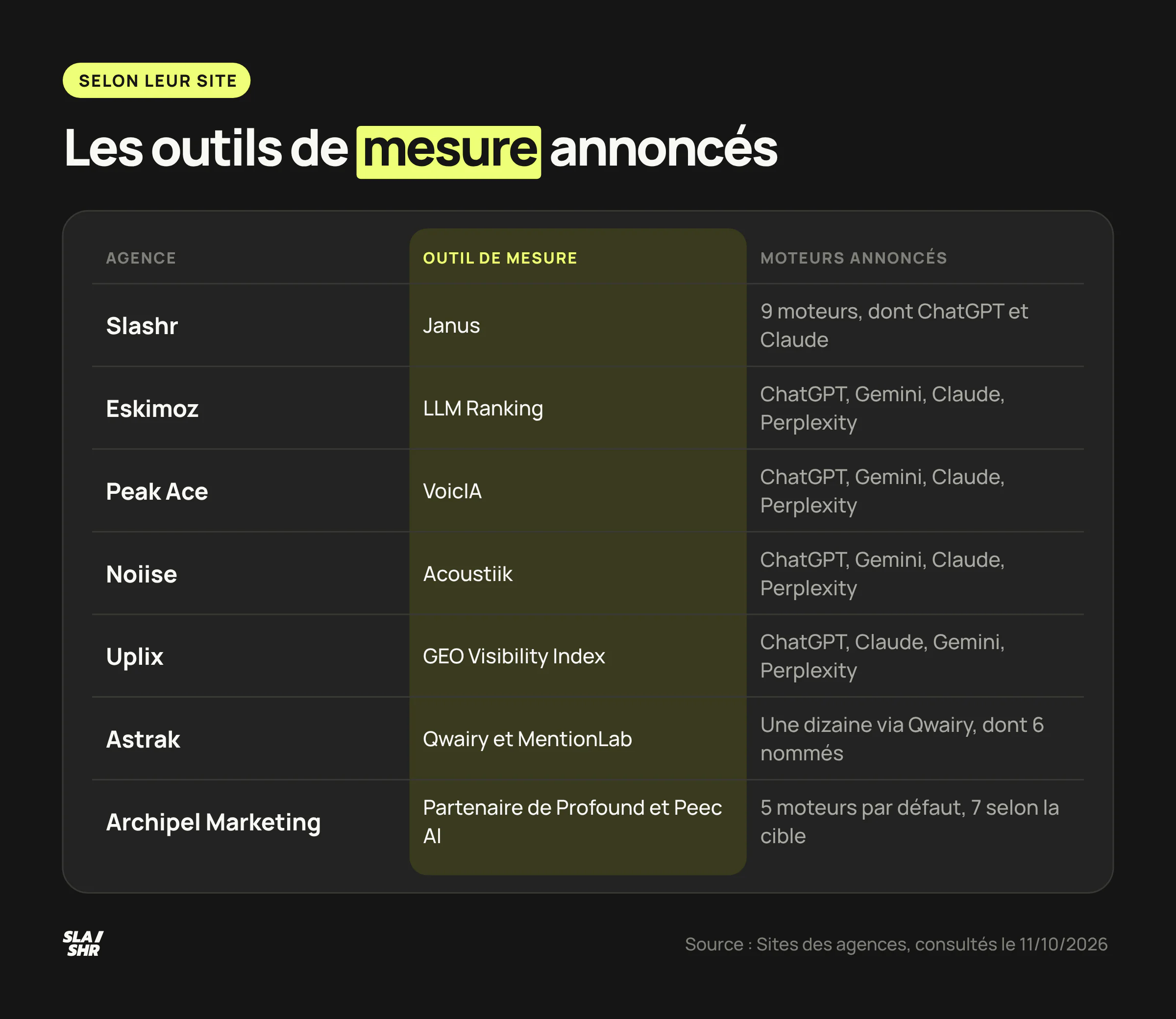Click the 'VoicIA' tool cell
Image resolution: width=1176 pixels, height=1019 pixels.
(452, 491)
